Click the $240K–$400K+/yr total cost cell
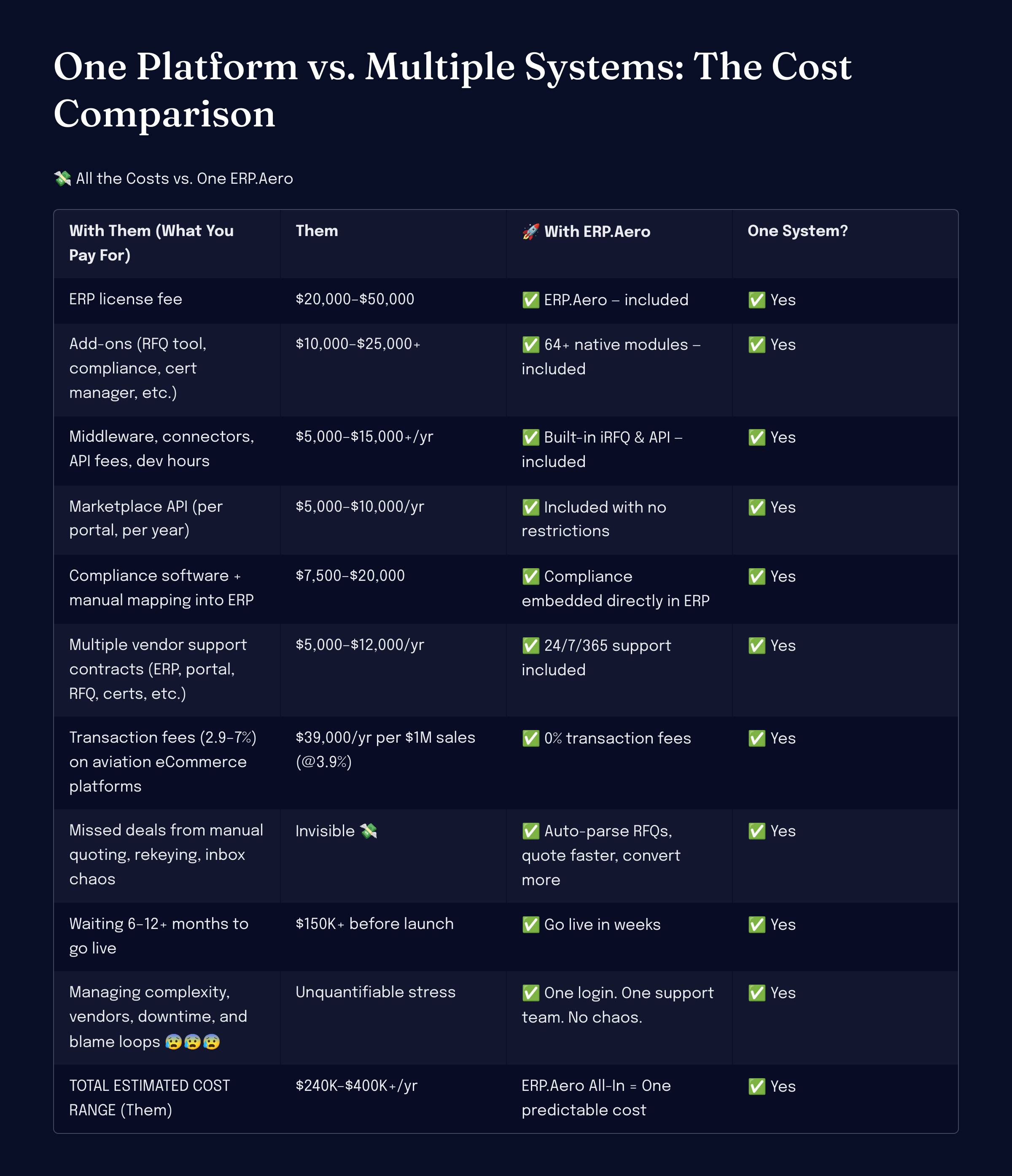 (x=356, y=1086)
